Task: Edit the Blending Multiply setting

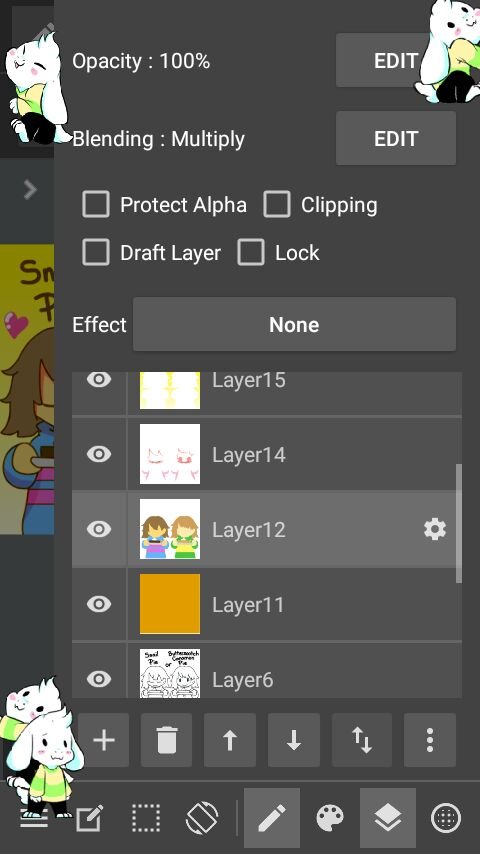Action: pyautogui.click(x=396, y=138)
